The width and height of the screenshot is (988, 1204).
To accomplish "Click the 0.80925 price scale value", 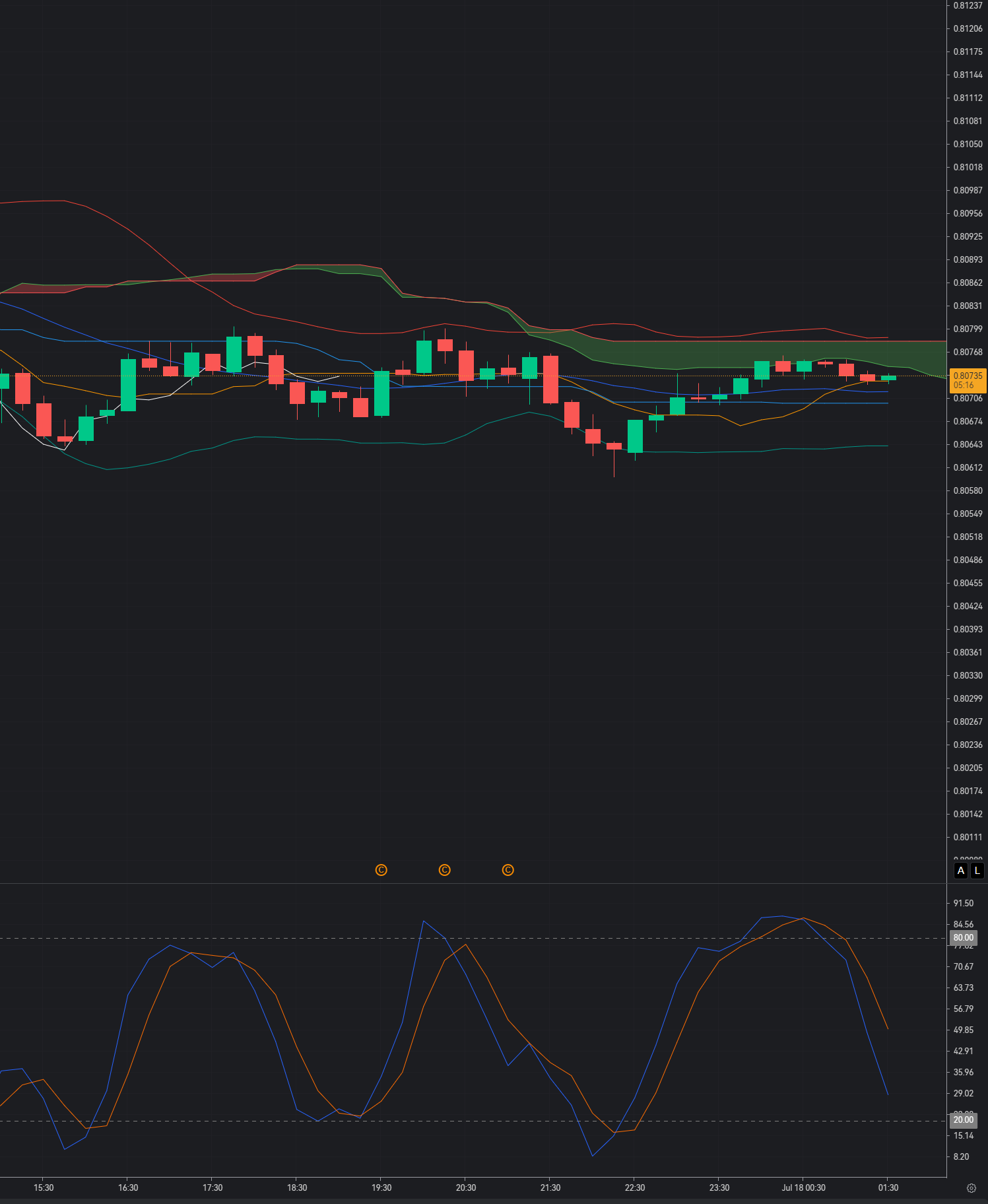I will [968, 236].
